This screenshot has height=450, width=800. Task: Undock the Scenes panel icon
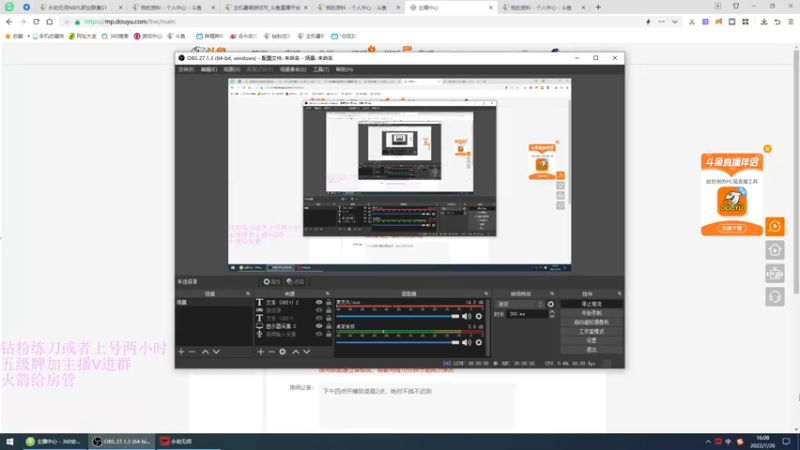[248, 294]
